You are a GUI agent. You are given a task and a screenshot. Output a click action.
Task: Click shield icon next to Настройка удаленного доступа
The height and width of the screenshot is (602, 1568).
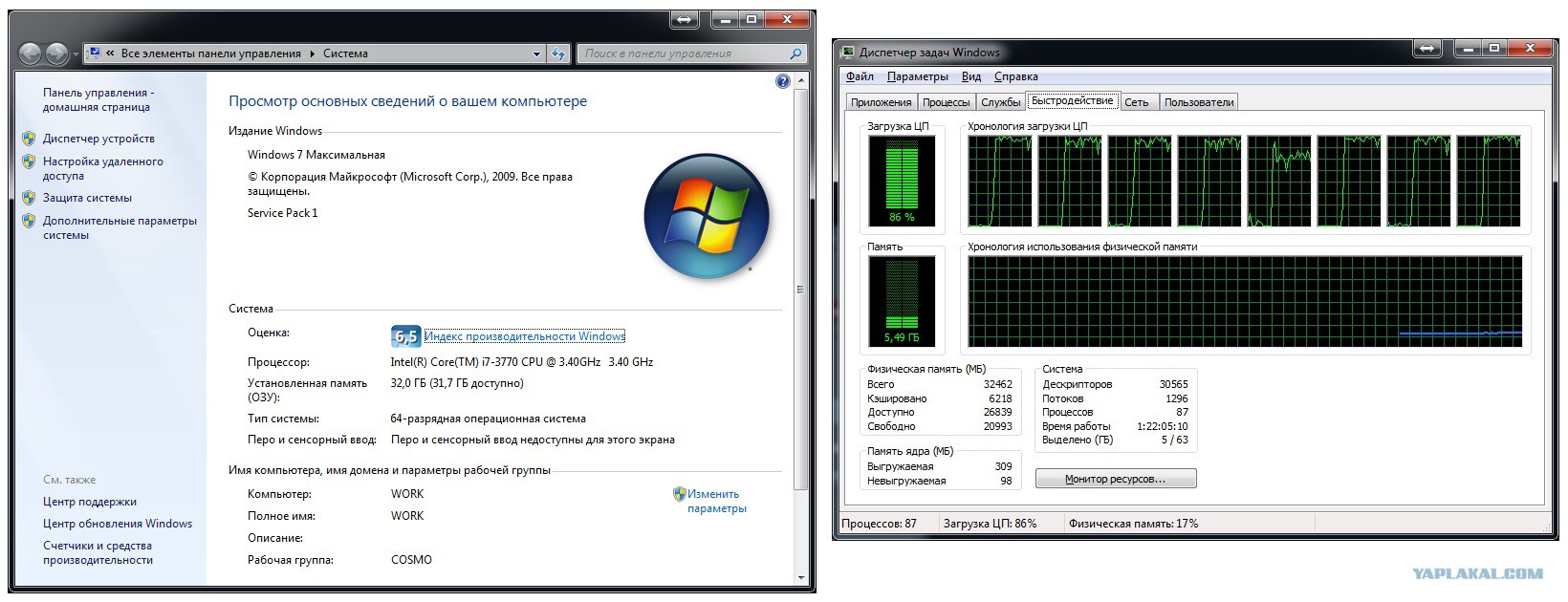tap(29, 161)
